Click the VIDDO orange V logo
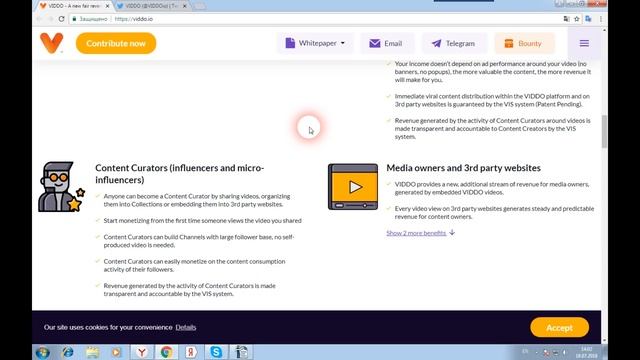This screenshot has height=360, width=640. (52, 43)
